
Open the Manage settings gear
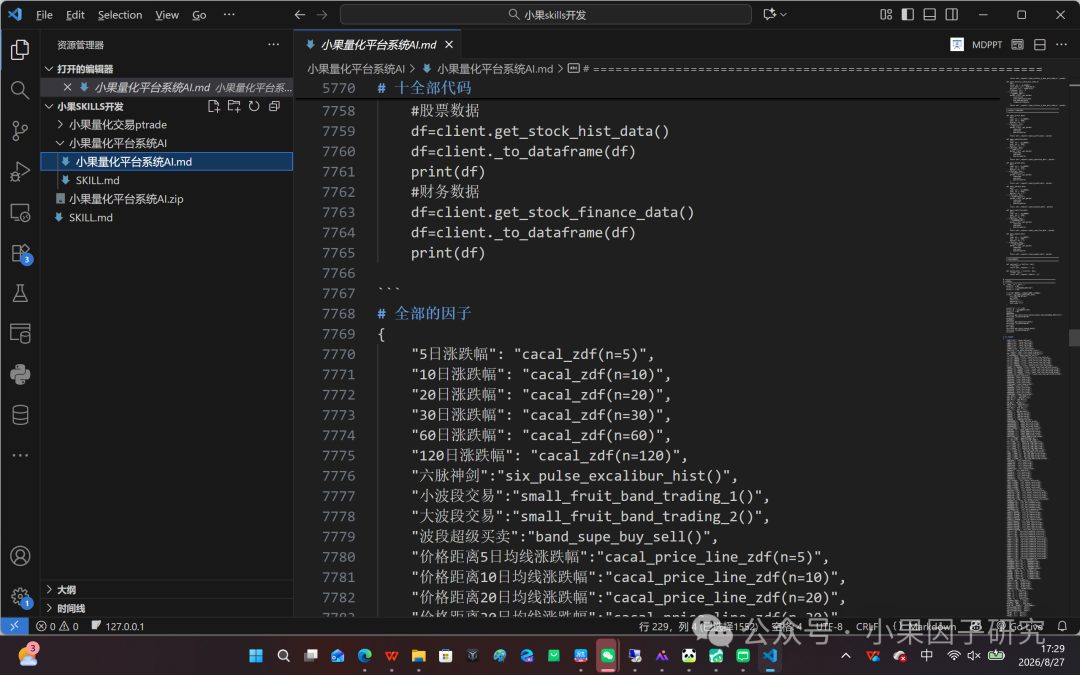coord(20,596)
